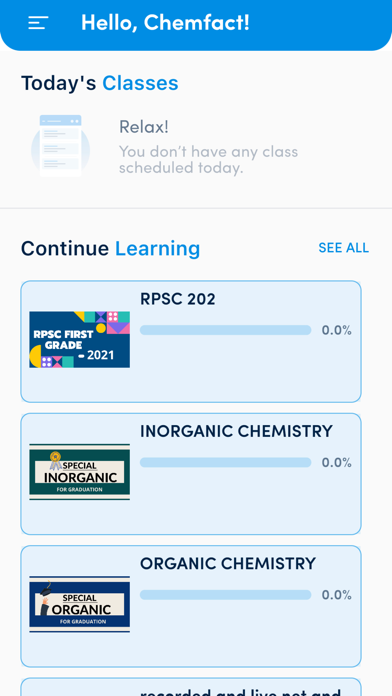Tap the Today's Classes heading
The height and width of the screenshot is (696, 392).
pos(99,83)
